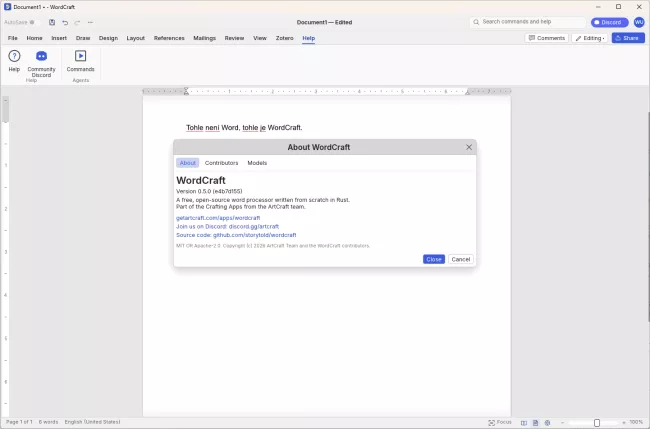The image size is (650, 429).
Task: Redo the last undone action
Action: 77,22
